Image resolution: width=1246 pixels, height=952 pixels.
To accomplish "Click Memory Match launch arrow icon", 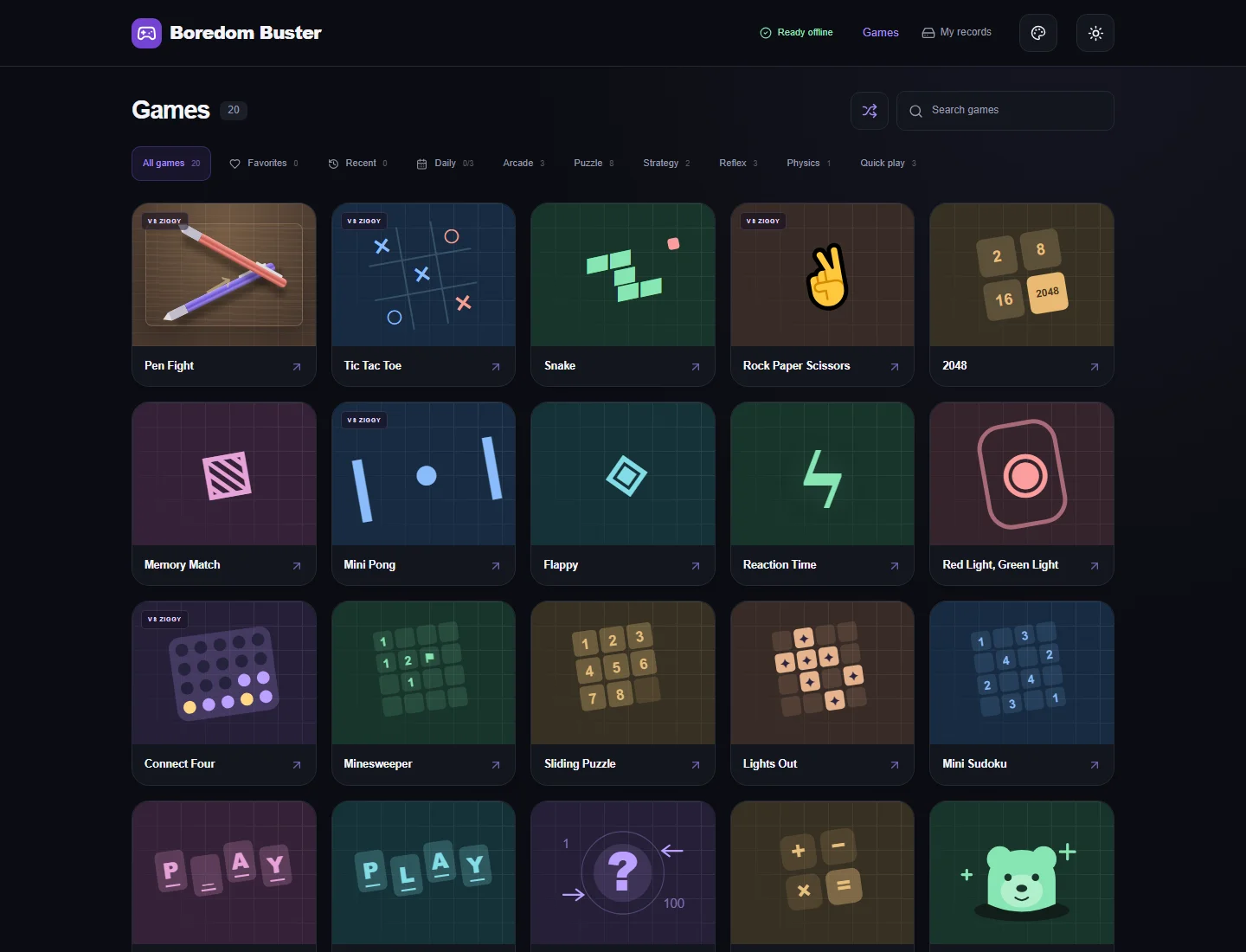I will [297, 566].
